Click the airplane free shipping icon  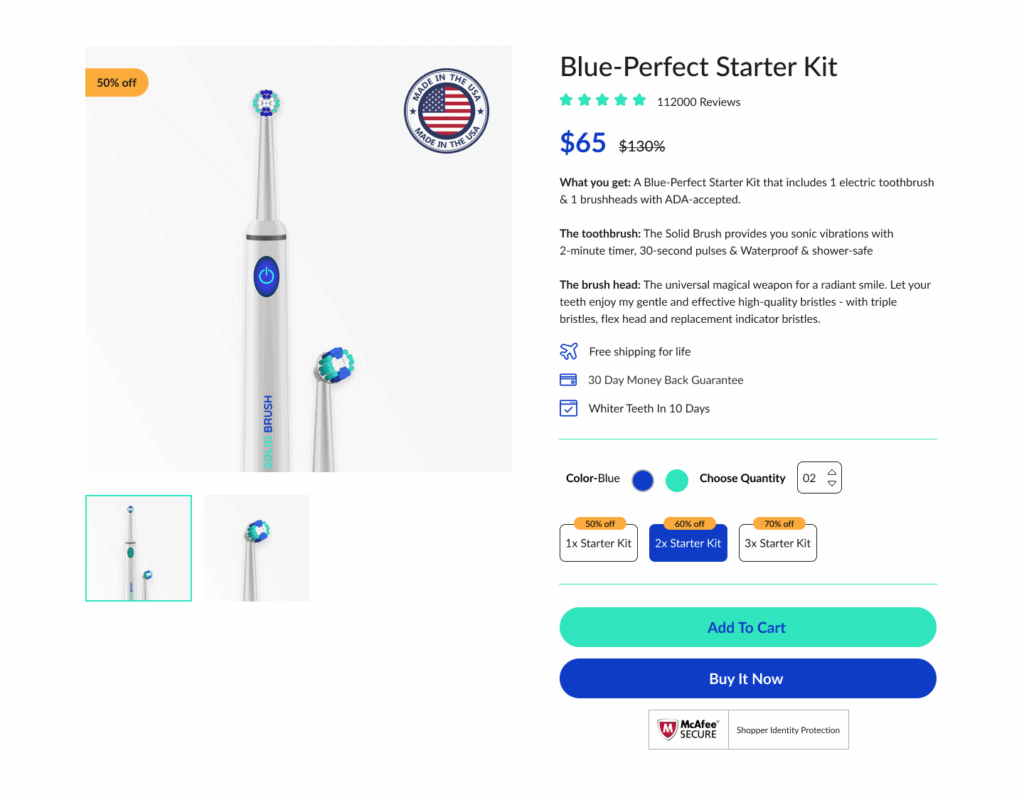coord(568,351)
